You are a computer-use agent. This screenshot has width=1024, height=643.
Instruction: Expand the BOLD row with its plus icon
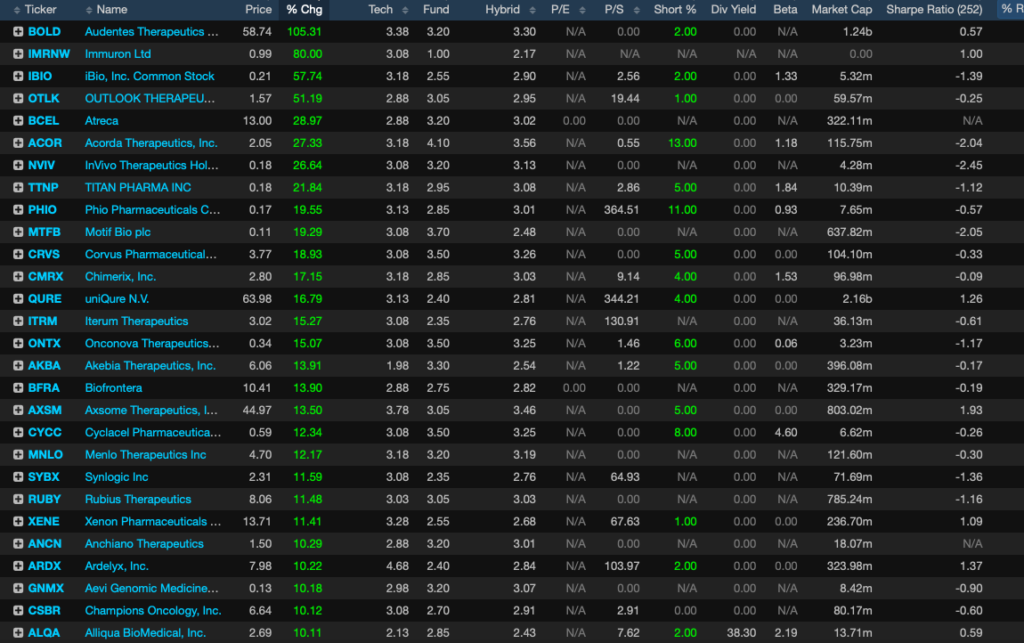coord(18,31)
